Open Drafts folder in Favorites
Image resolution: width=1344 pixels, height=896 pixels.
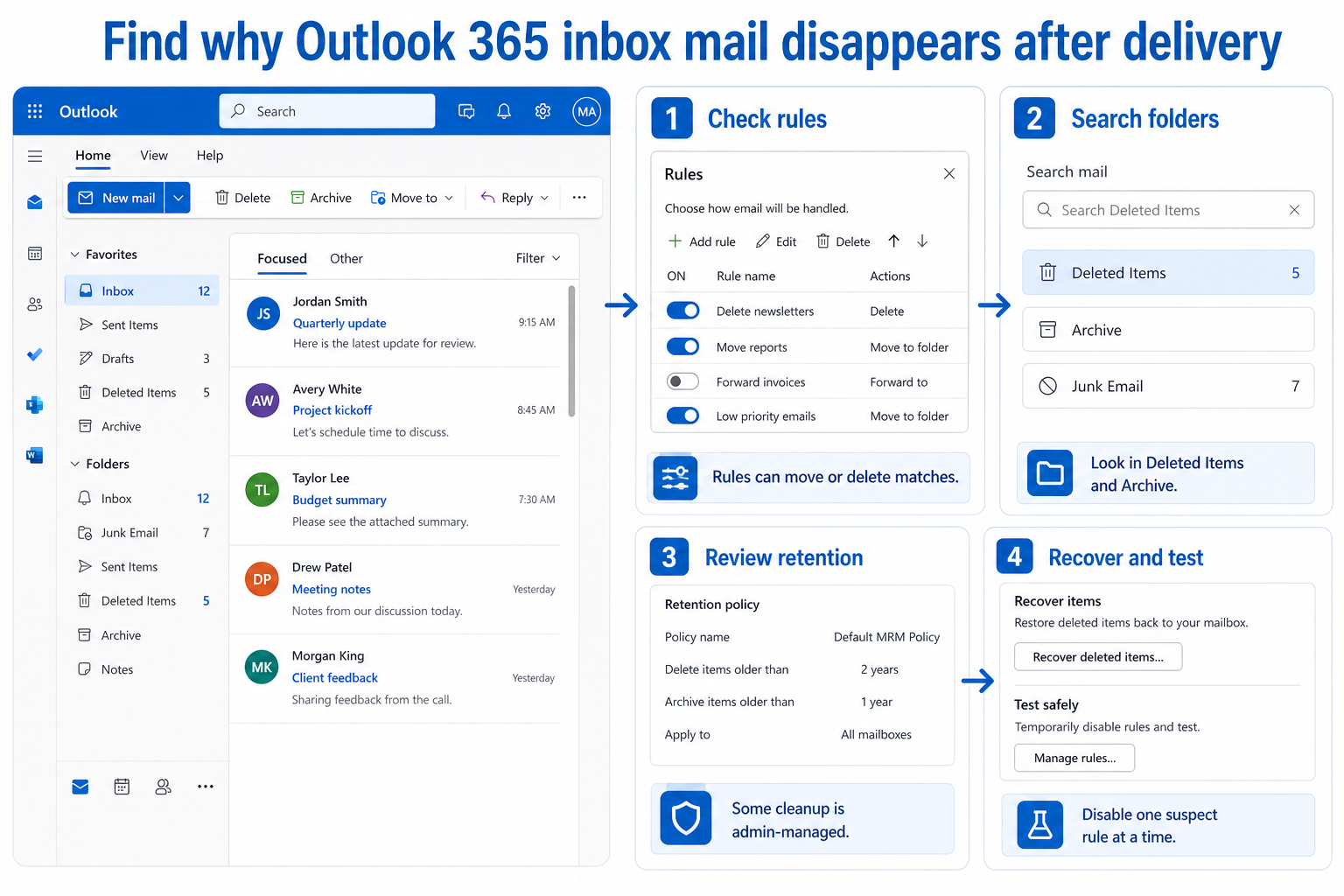142,359
